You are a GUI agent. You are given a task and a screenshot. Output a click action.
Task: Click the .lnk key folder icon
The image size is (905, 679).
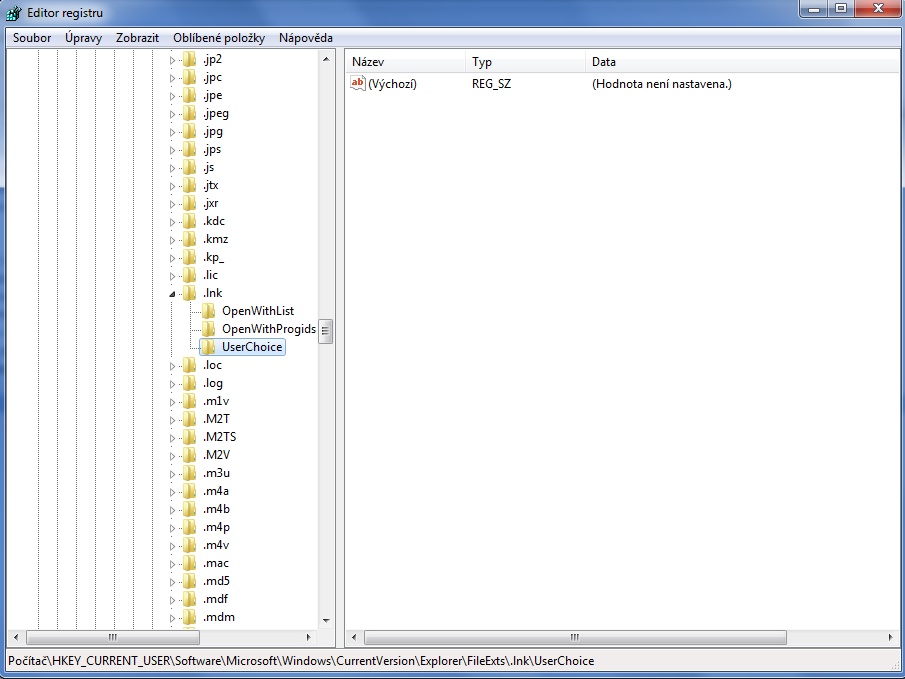pos(189,293)
